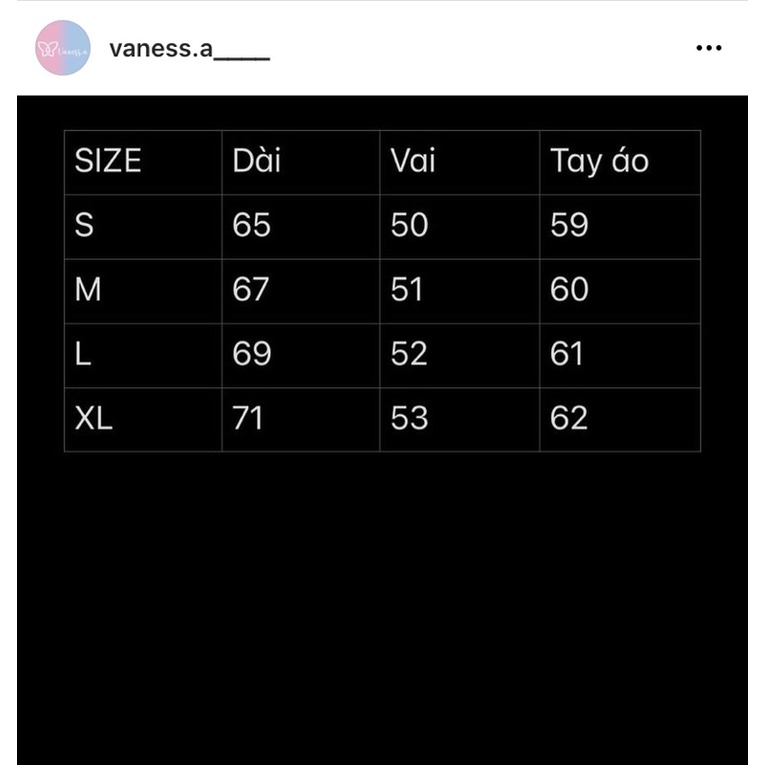Select the M size row label
Image resolution: width=765 pixels, height=765 pixels.
click(143, 291)
